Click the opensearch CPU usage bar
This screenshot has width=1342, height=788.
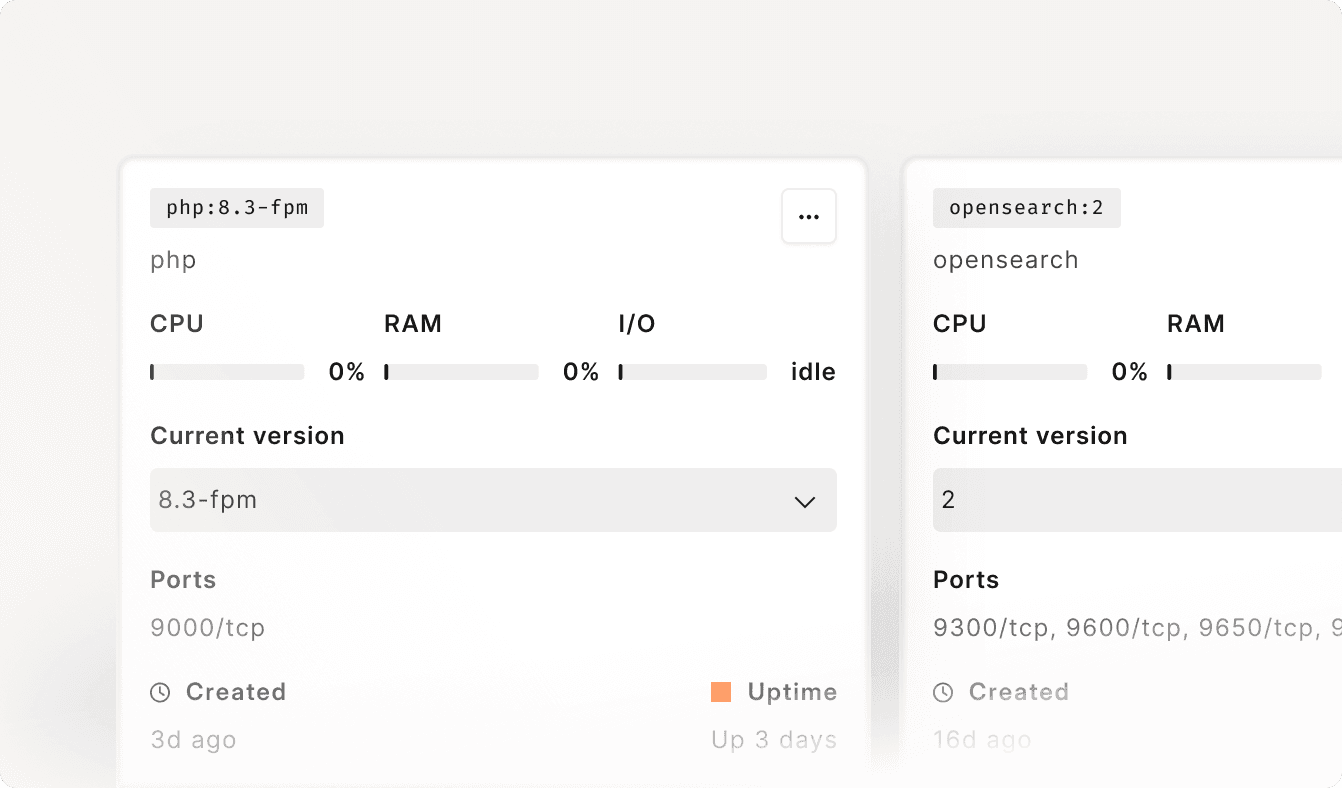click(x=1010, y=372)
